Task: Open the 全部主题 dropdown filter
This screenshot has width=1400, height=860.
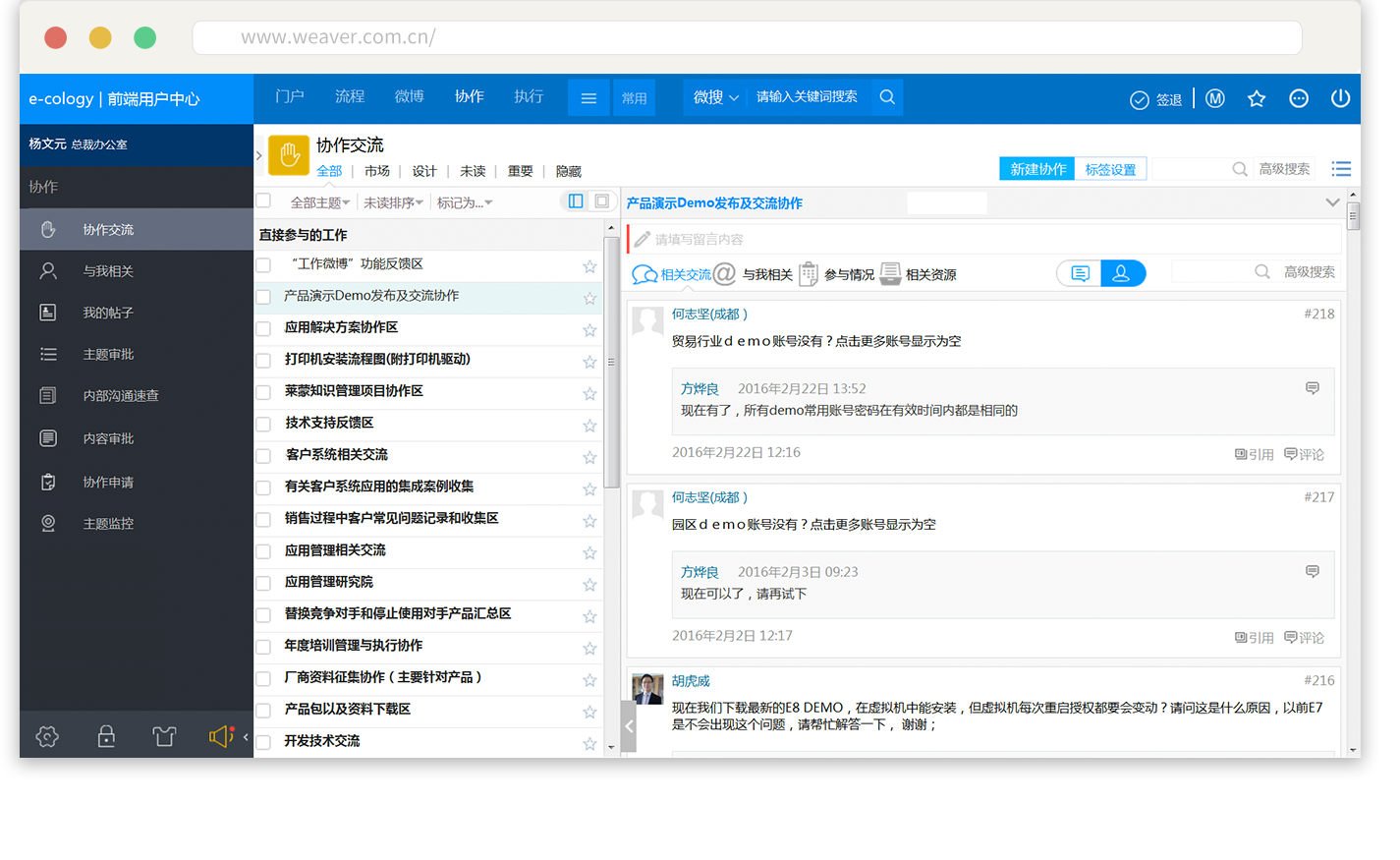Action: pos(319,202)
